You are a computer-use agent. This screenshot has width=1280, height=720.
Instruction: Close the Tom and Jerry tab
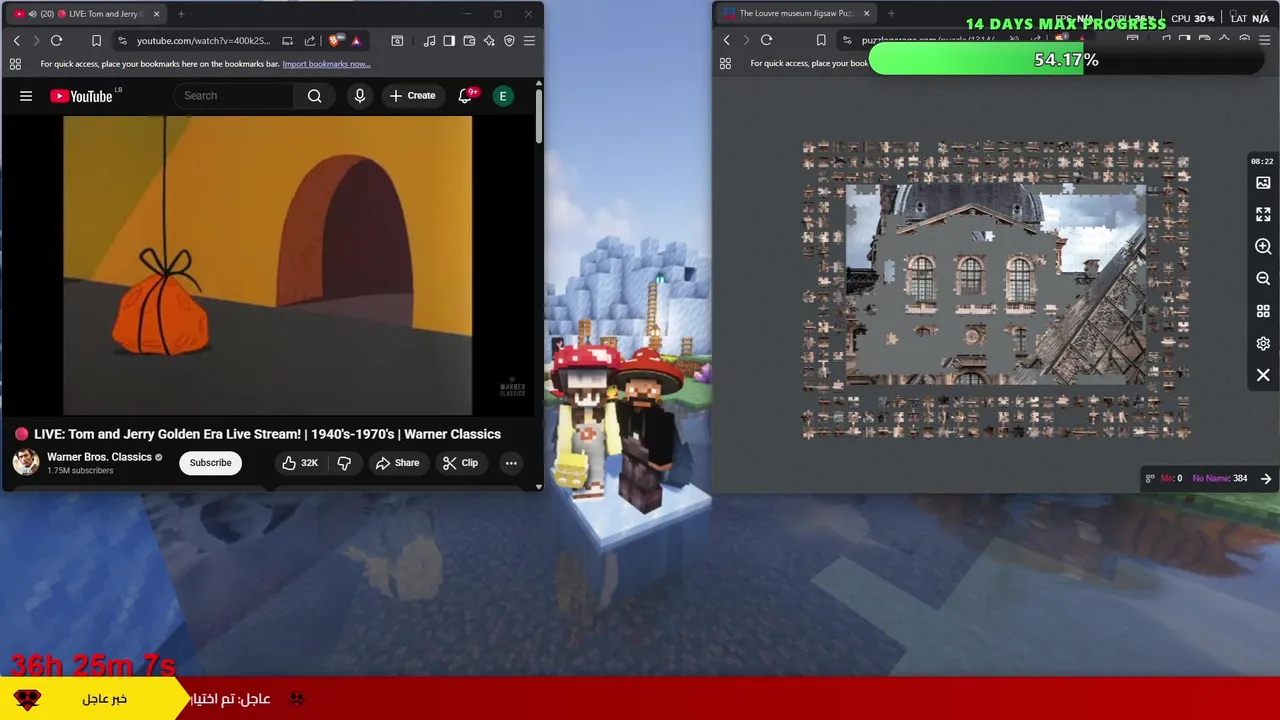[155, 14]
